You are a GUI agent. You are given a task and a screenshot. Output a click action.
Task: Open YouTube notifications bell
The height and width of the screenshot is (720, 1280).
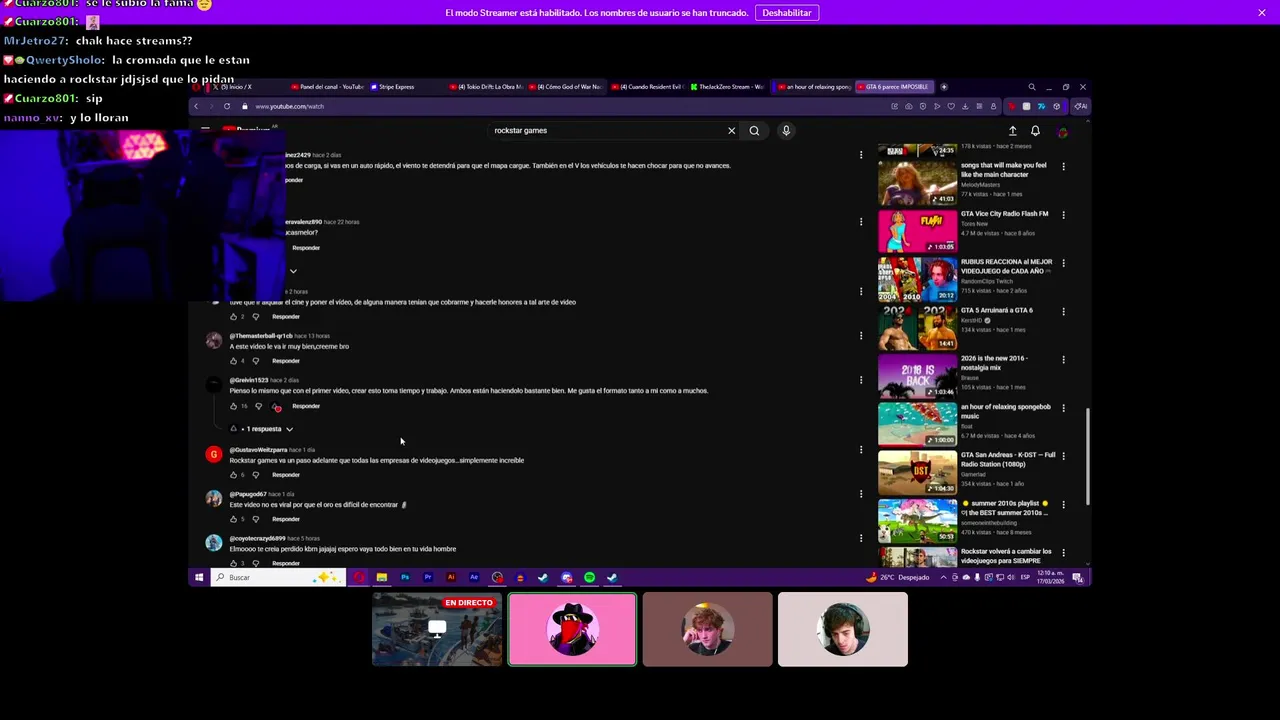(x=1035, y=131)
